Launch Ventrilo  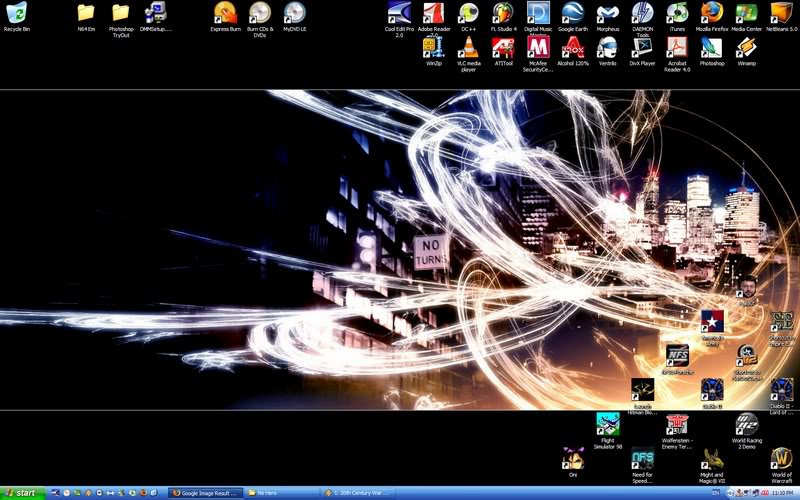click(x=607, y=51)
